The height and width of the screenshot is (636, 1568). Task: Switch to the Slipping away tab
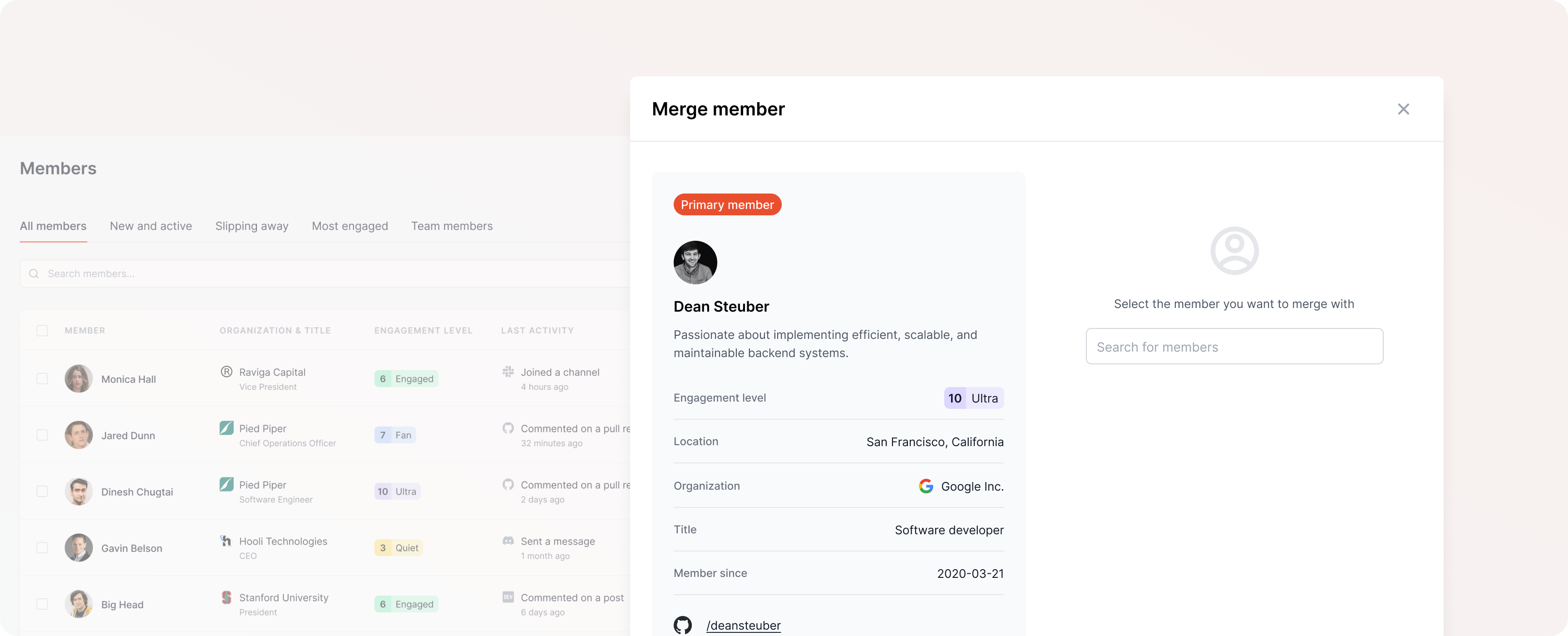(251, 226)
